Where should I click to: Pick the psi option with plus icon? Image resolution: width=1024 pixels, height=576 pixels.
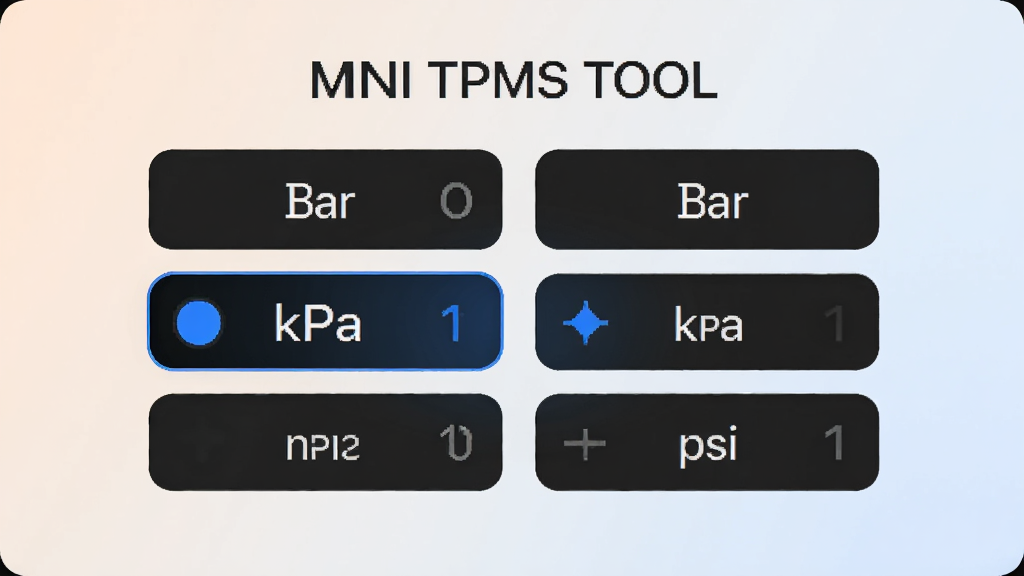coord(707,442)
